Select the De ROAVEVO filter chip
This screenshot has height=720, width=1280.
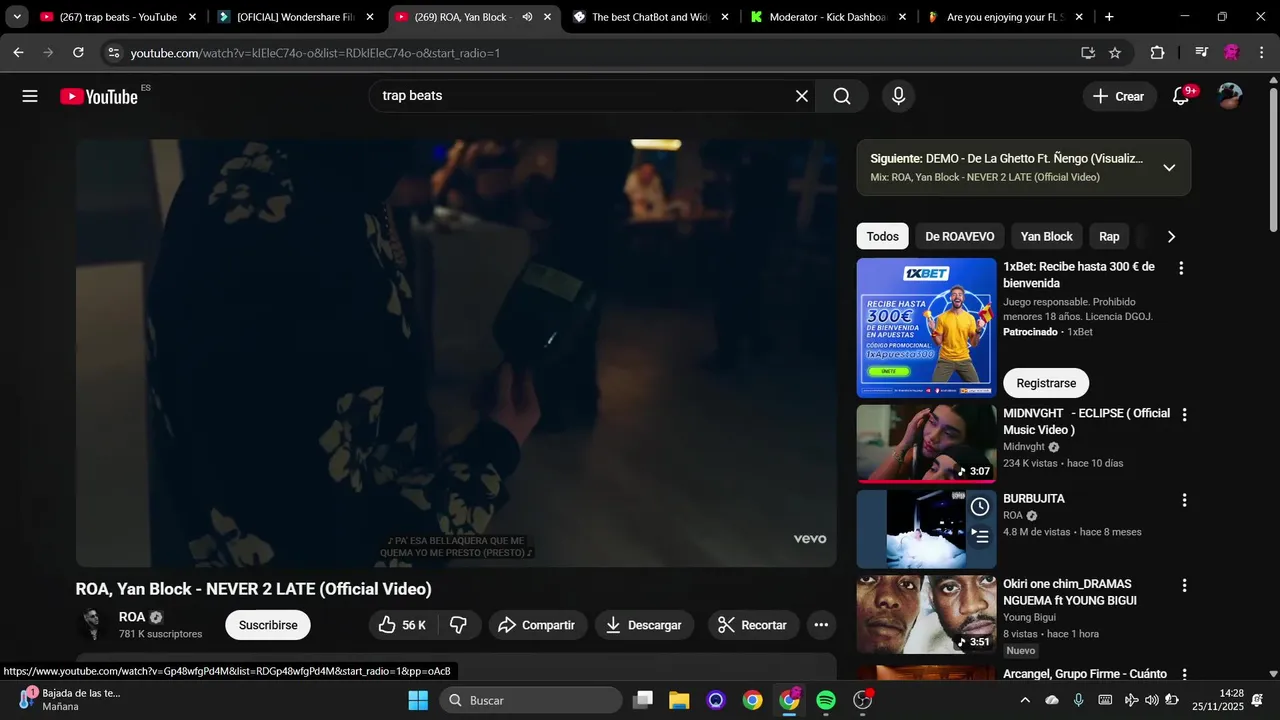tap(960, 236)
